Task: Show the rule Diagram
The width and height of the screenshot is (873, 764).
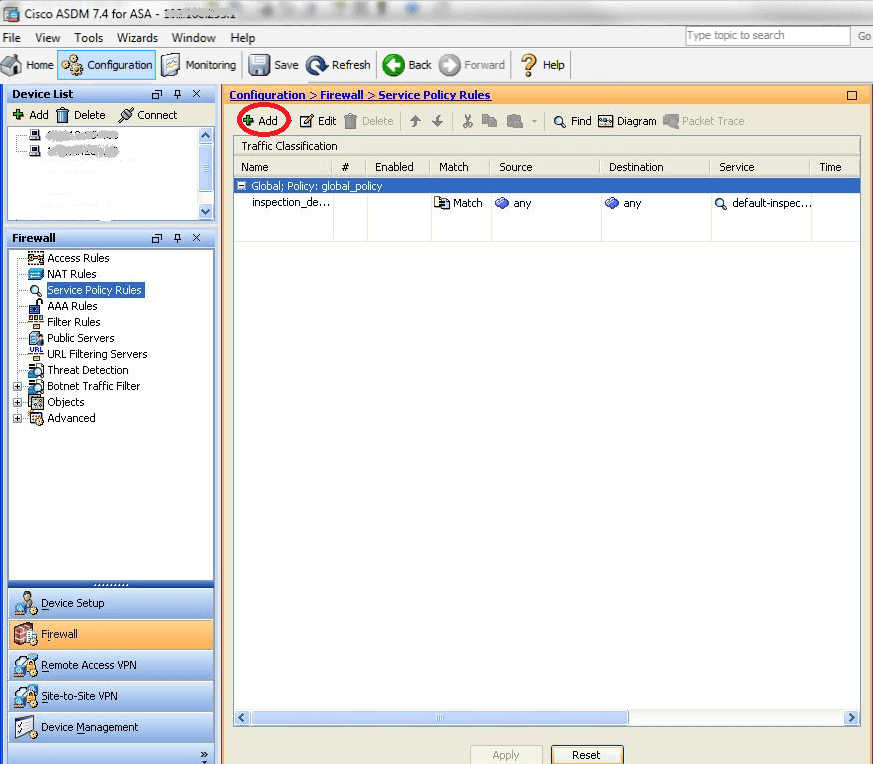Action: pyautogui.click(x=627, y=121)
